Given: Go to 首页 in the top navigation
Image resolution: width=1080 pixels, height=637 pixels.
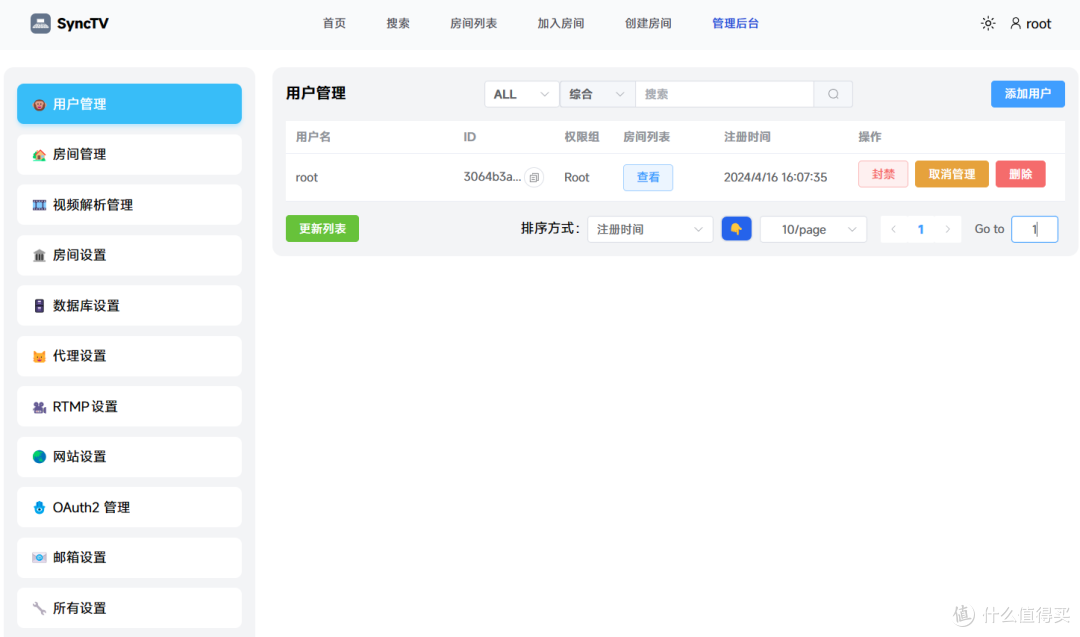Looking at the screenshot, I should pos(334,23).
